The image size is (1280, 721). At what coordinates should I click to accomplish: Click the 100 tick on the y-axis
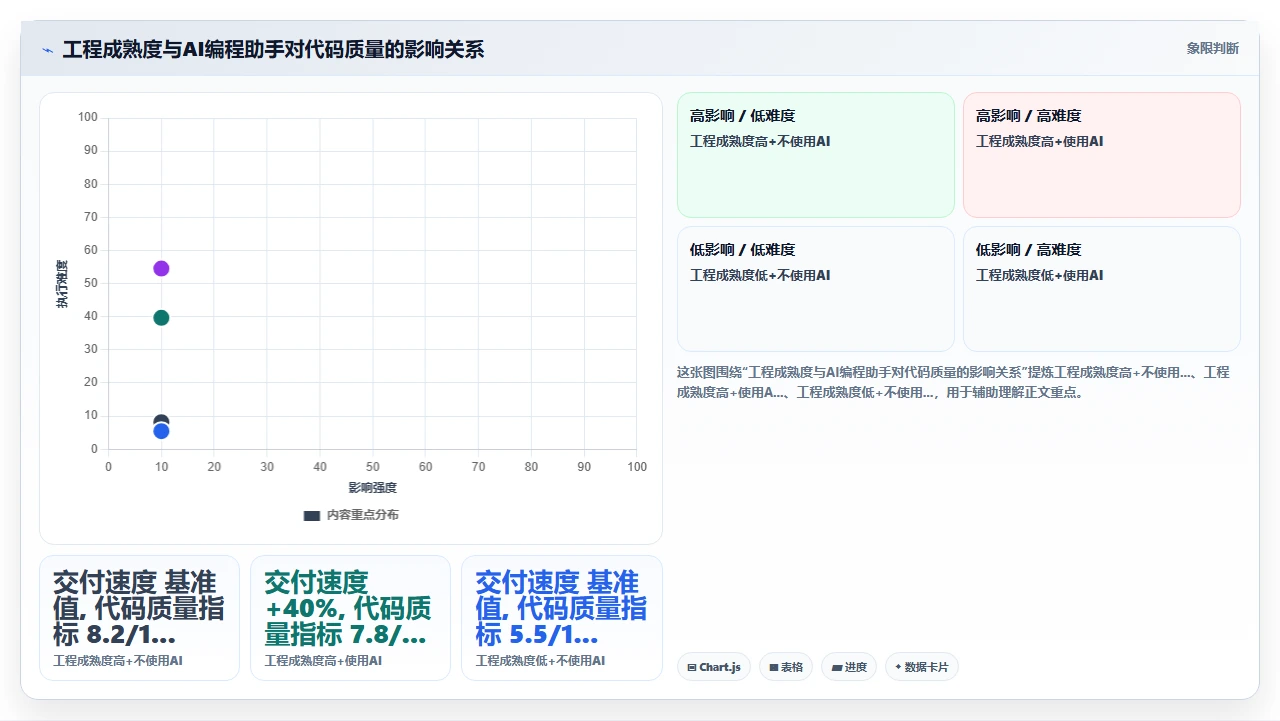click(88, 117)
